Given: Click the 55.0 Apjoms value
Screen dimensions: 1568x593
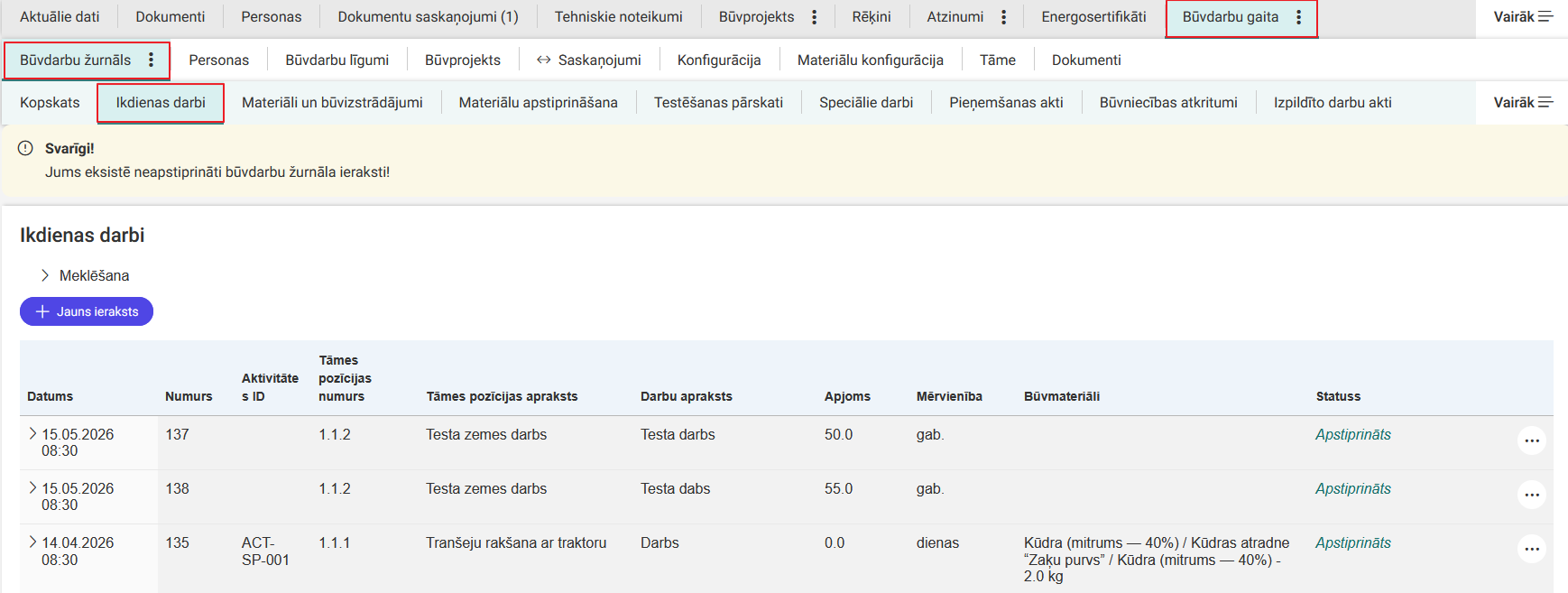Looking at the screenshot, I should [x=838, y=488].
